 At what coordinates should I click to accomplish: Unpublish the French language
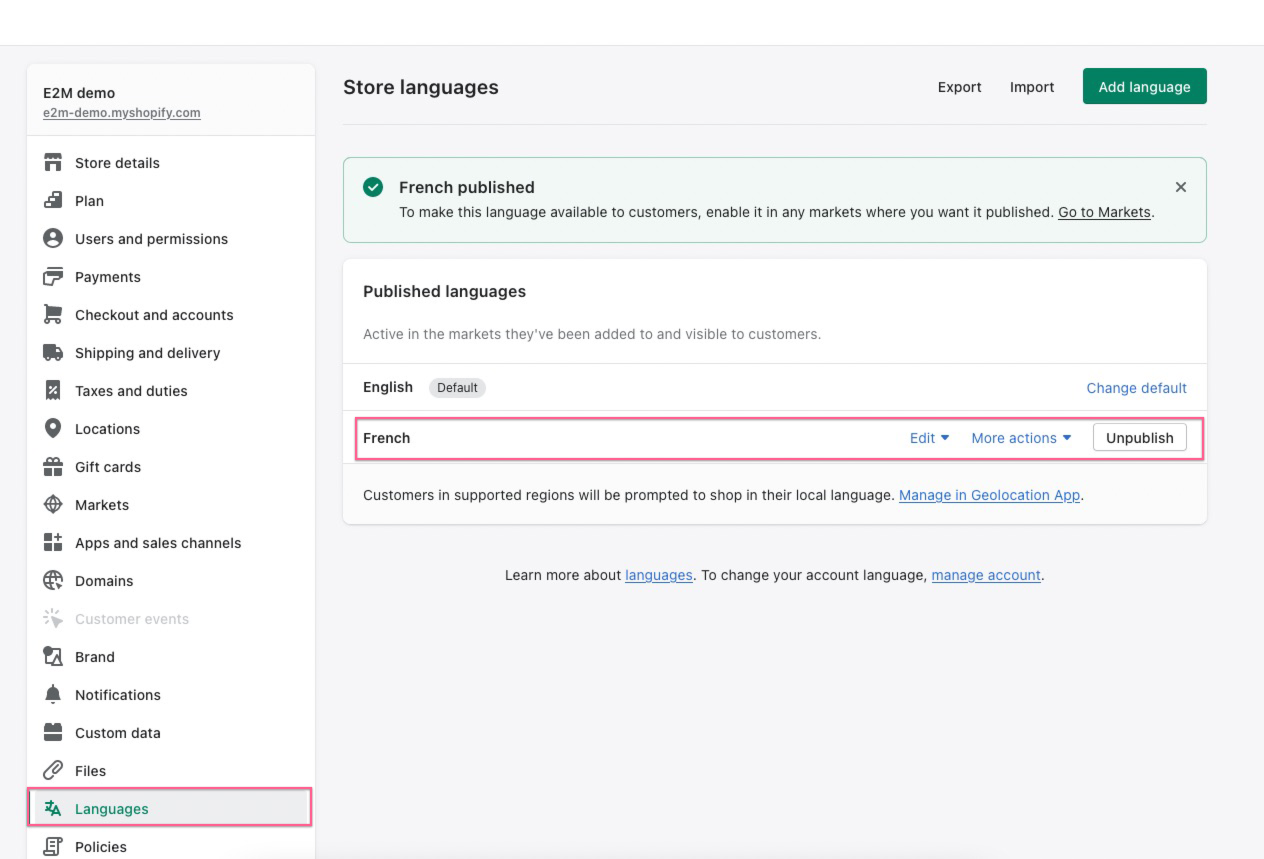point(1139,438)
